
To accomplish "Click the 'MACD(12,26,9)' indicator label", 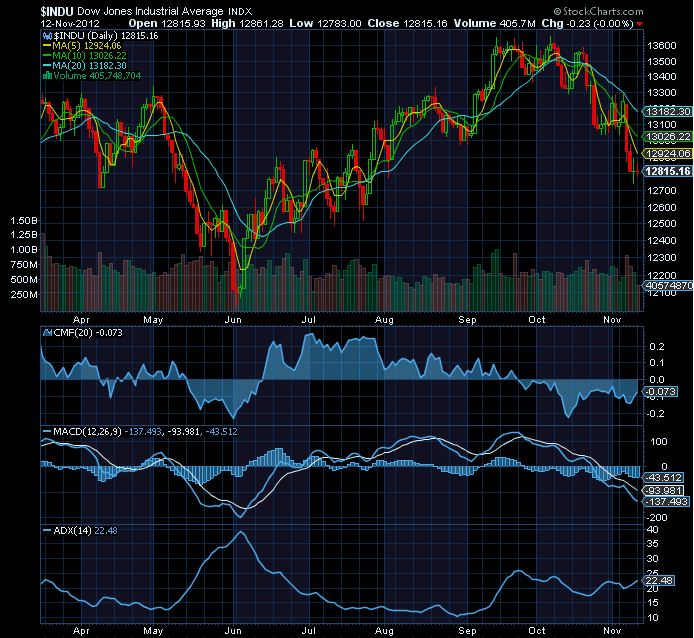I will coord(87,432).
